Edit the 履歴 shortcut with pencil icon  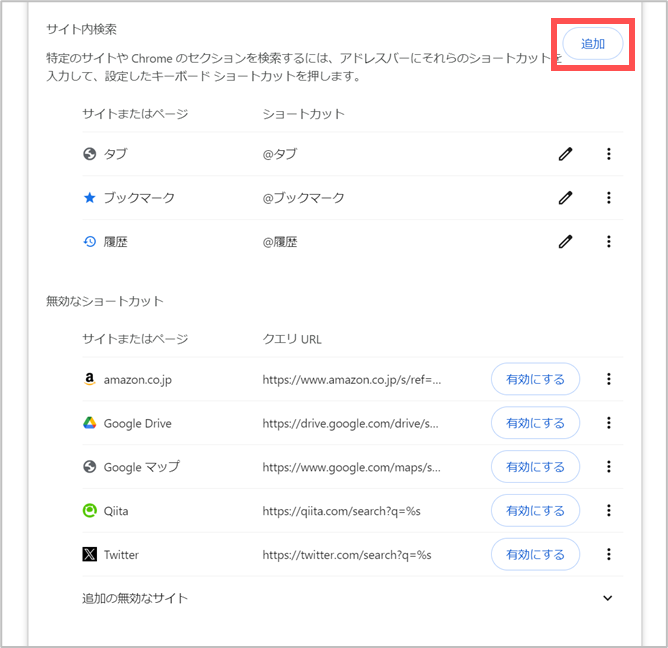tap(565, 242)
